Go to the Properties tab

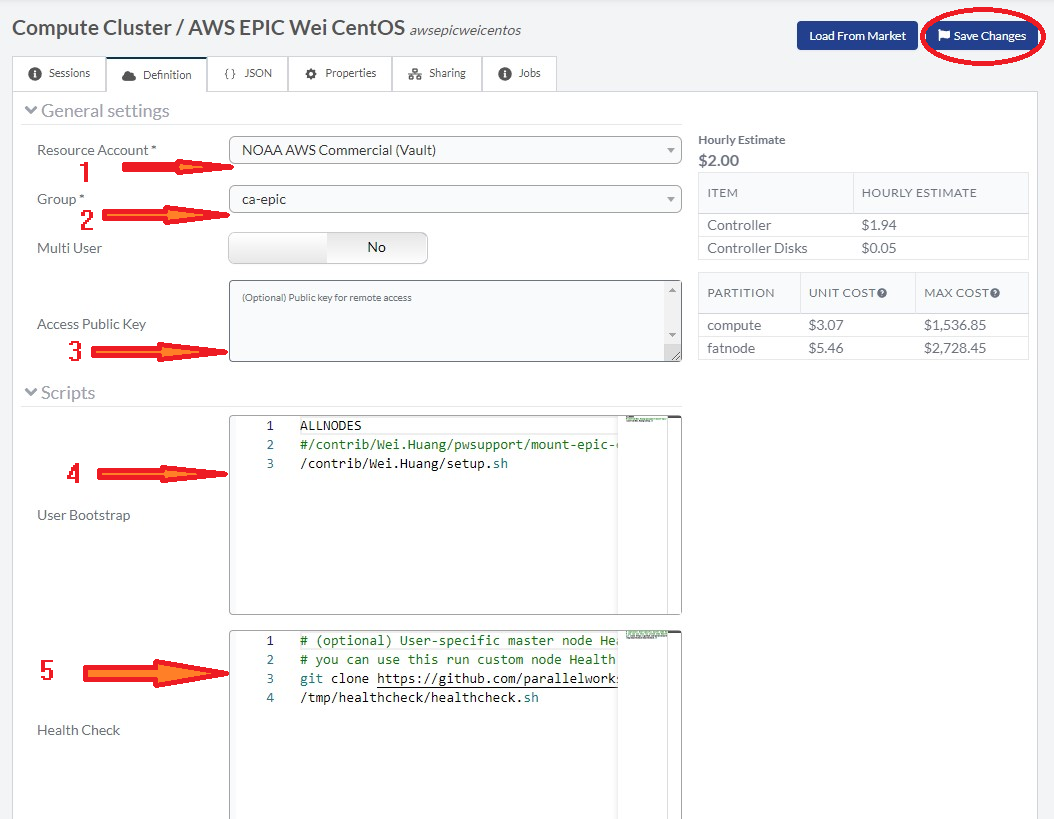tap(340, 74)
